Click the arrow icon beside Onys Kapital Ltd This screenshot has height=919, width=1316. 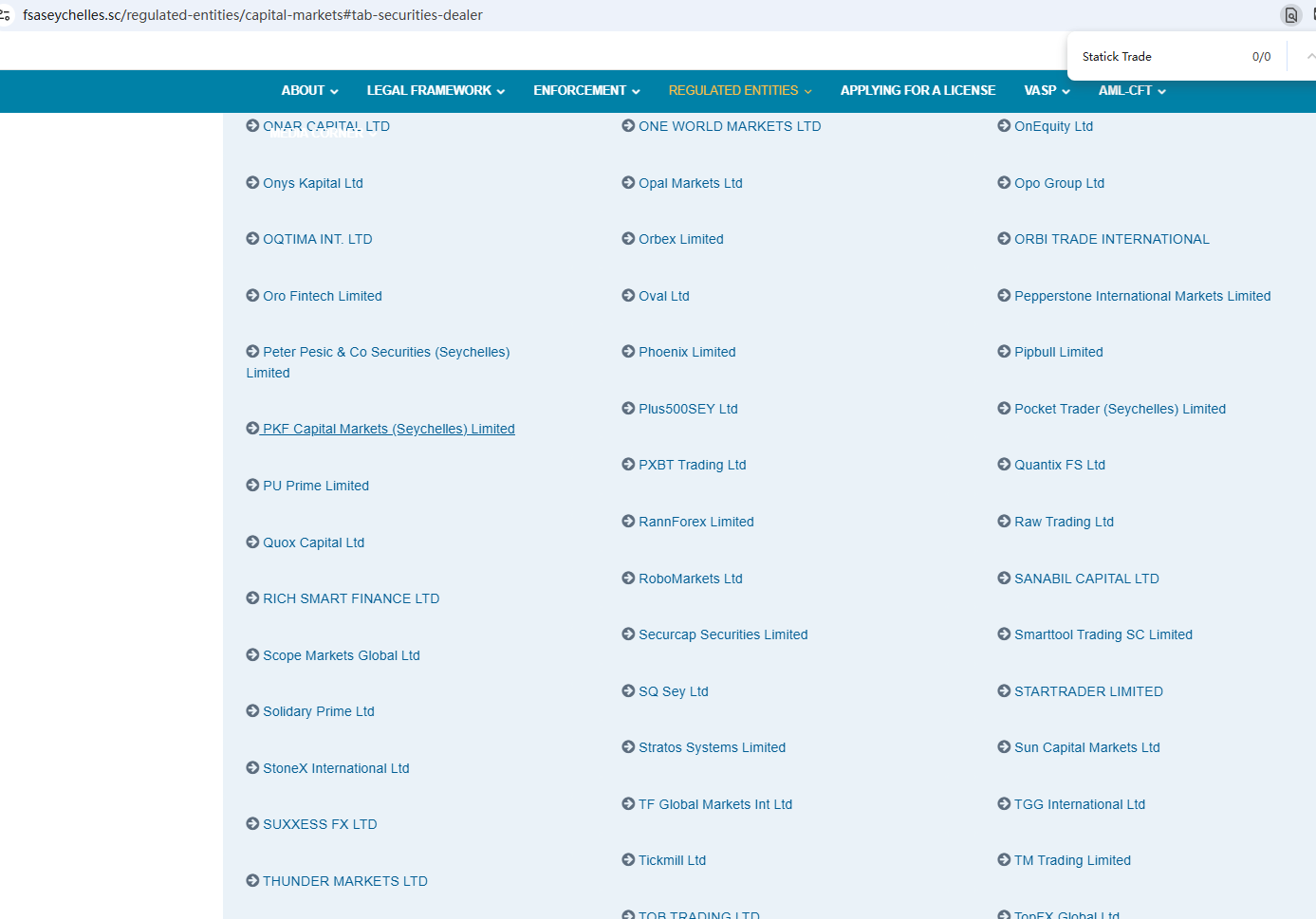(x=252, y=182)
